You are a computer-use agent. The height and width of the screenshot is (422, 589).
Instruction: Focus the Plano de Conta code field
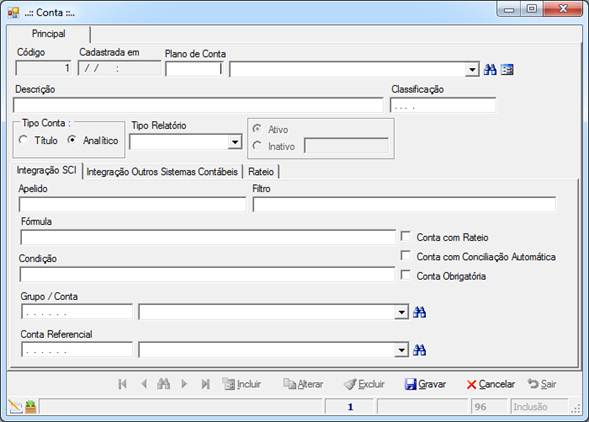tap(194, 69)
